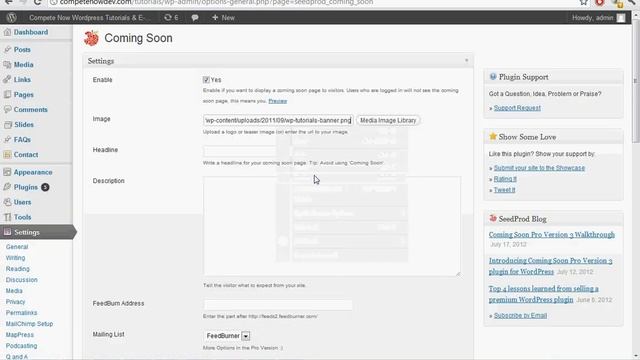
Task: Open the Howdy, admin account menu
Action: click(598, 18)
